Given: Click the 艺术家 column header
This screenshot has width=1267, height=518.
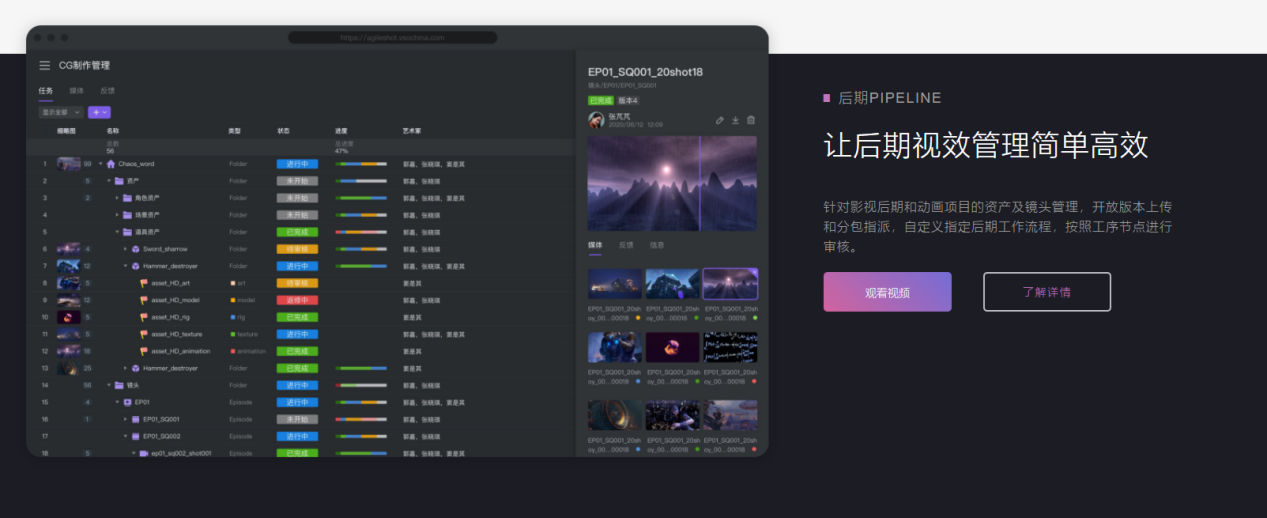Looking at the screenshot, I should click(x=412, y=131).
